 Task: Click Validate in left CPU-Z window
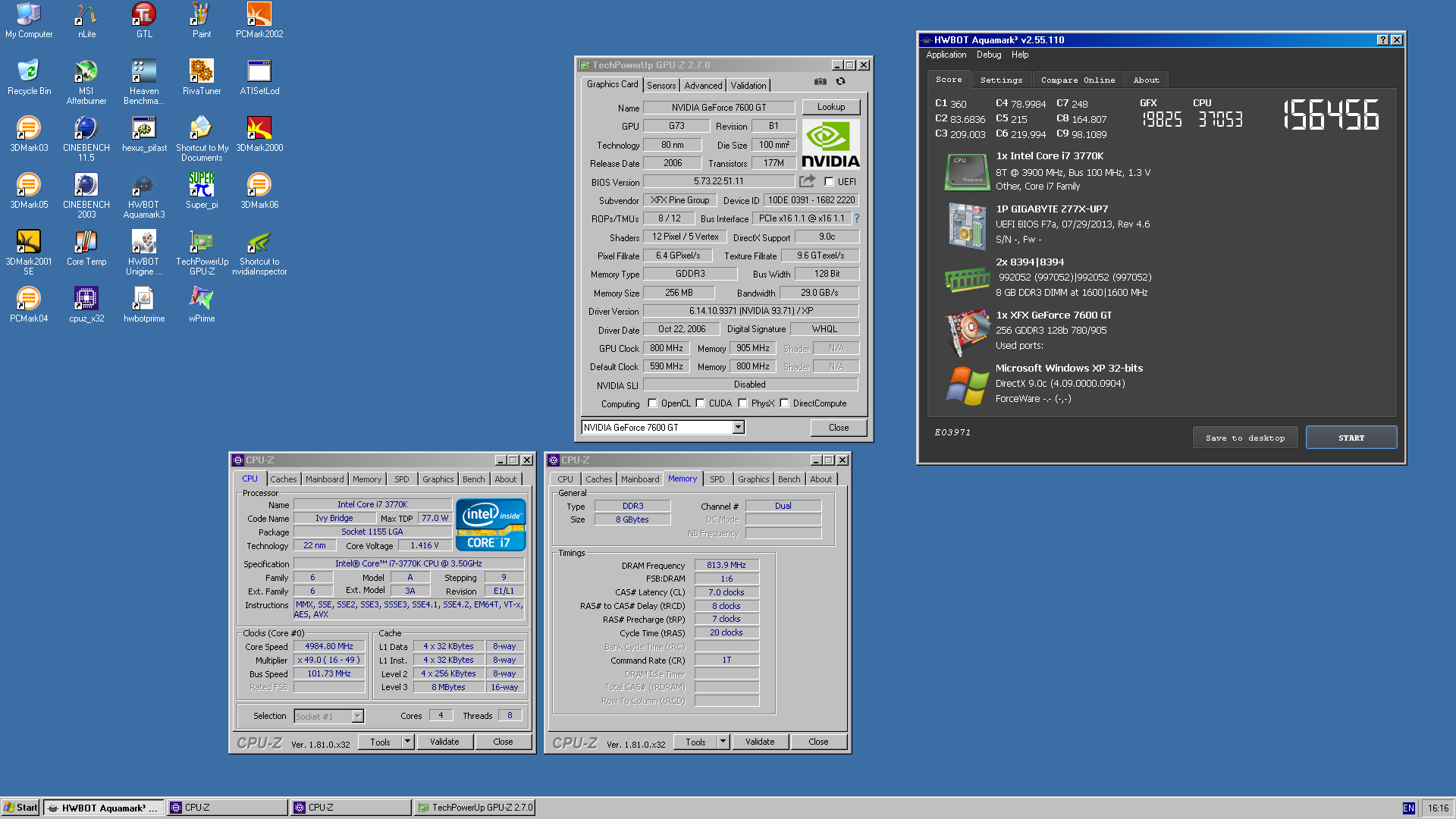coord(444,742)
